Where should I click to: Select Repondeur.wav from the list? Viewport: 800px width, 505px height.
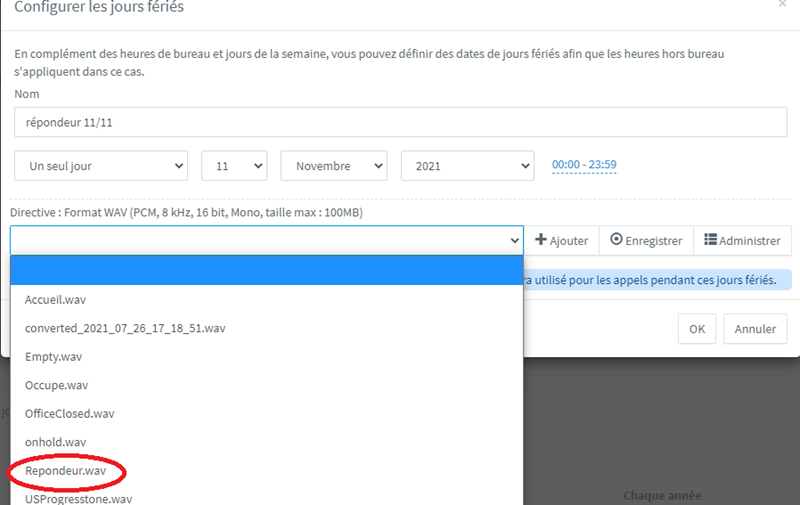(x=66, y=470)
